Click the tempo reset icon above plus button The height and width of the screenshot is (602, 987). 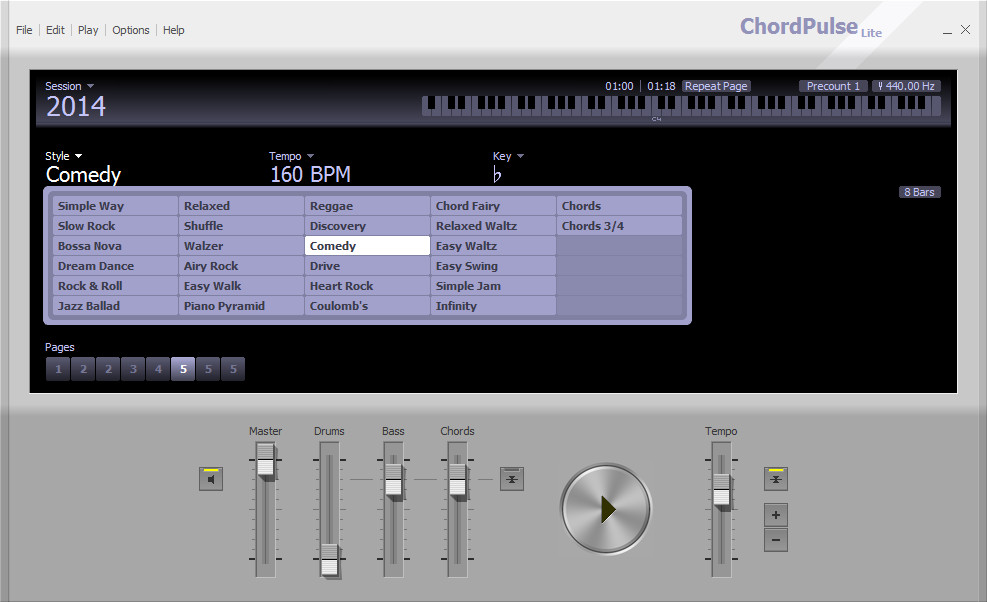(x=776, y=479)
